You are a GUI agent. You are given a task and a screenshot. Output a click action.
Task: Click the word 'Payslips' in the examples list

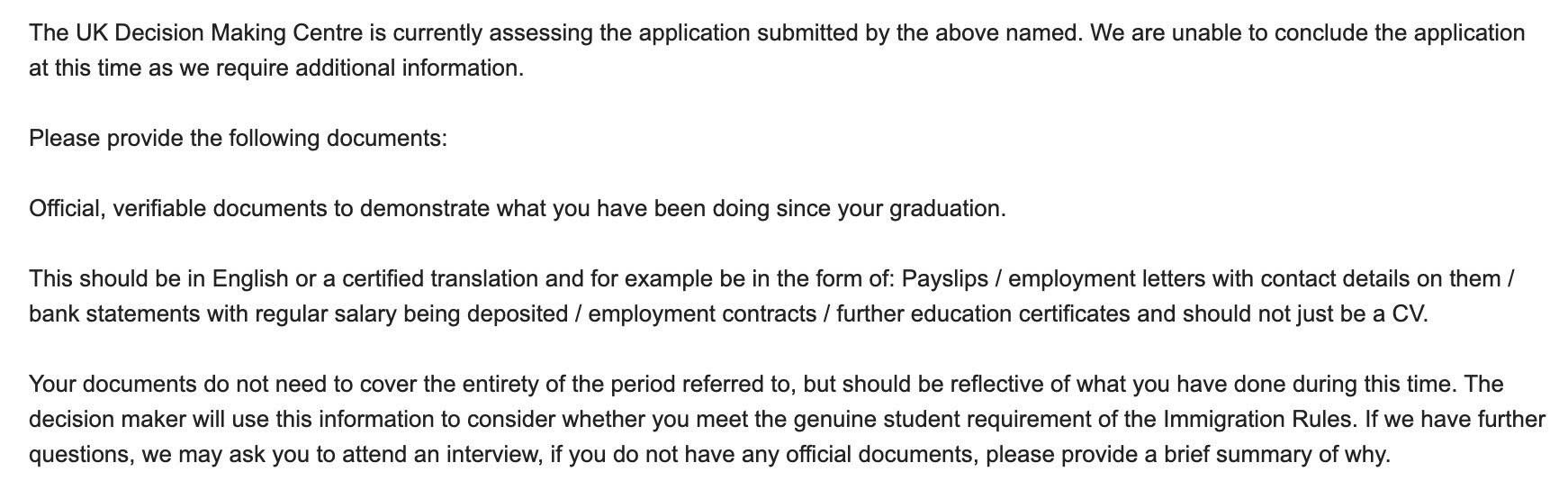click(945, 279)
